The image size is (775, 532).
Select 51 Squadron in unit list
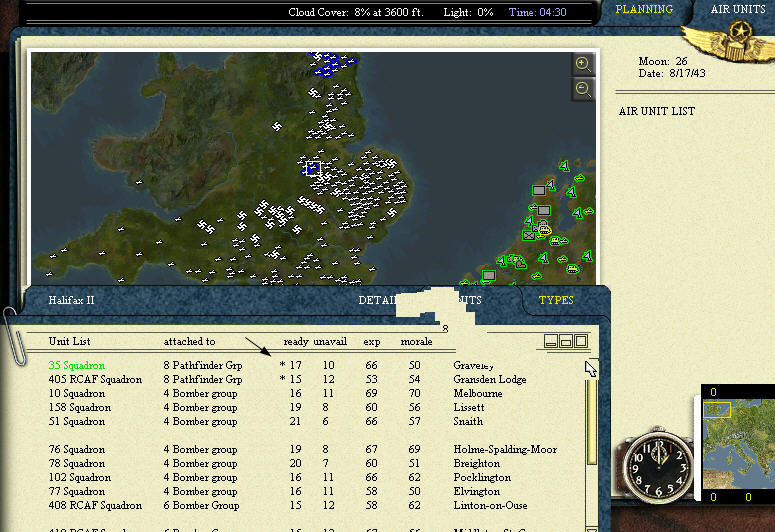[77, 421]
